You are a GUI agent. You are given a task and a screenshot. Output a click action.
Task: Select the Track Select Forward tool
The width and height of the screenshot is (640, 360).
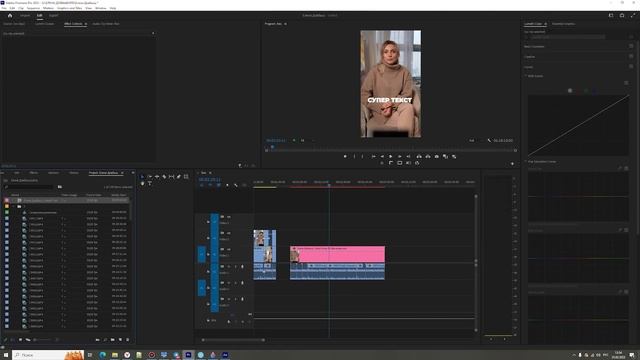tap(150, 177)
